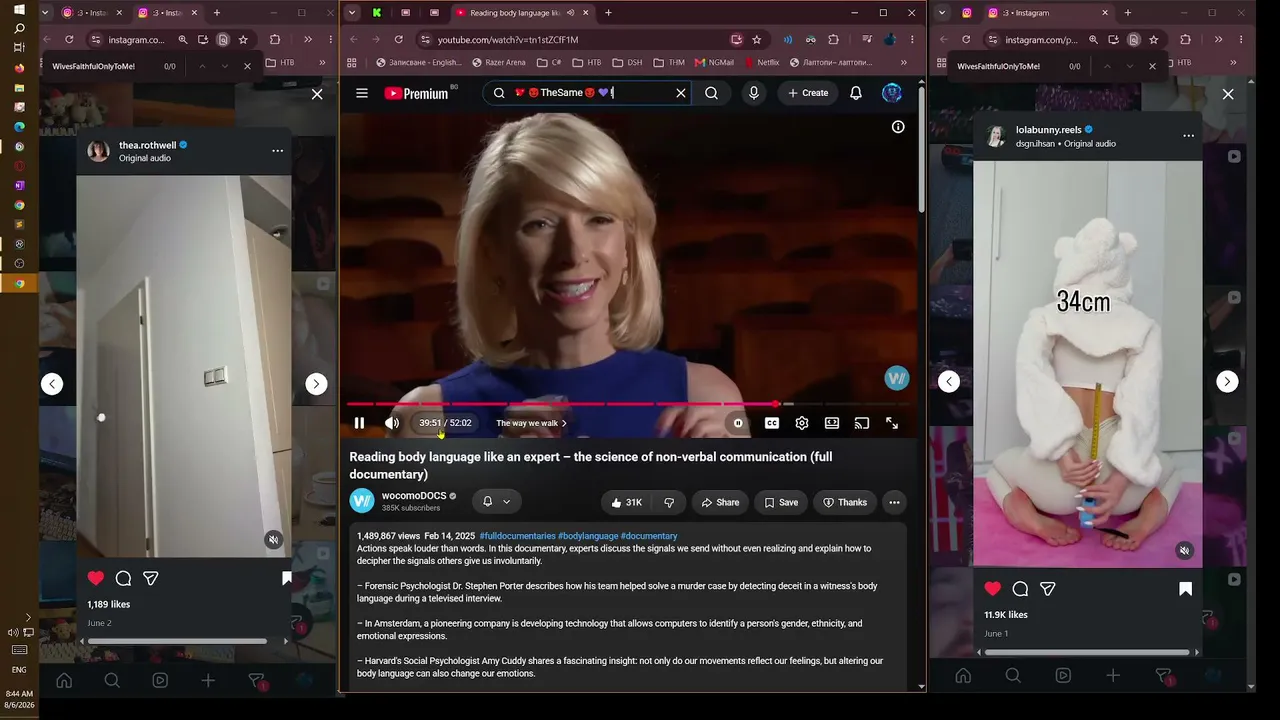1280x720 pixels.
Task: Close the thea.rothwell post viewer
Action: [x=317, y=94]
